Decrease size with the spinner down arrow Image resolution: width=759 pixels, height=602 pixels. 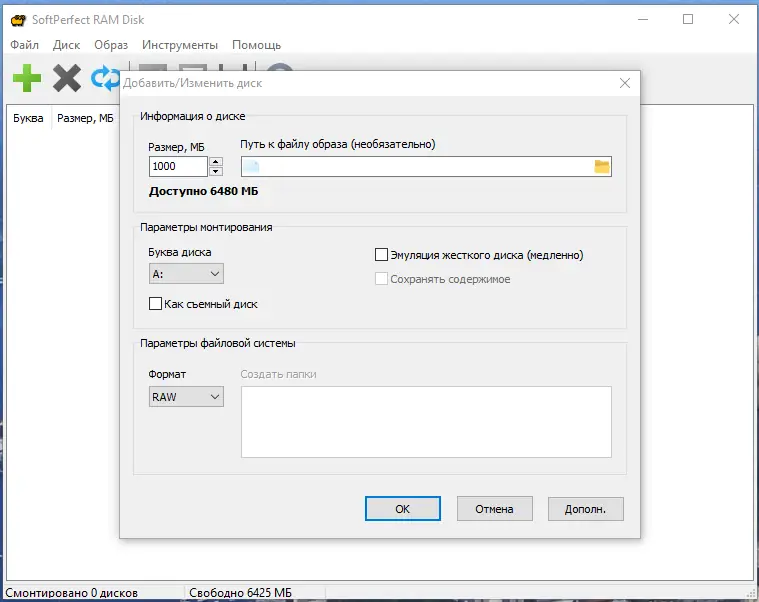point(216,171)
